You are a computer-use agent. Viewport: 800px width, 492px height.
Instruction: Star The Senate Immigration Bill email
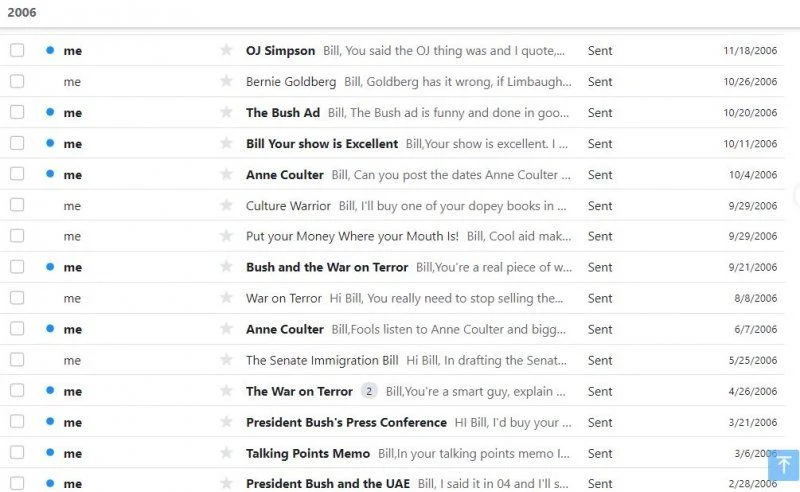click(x=226, y=360)
